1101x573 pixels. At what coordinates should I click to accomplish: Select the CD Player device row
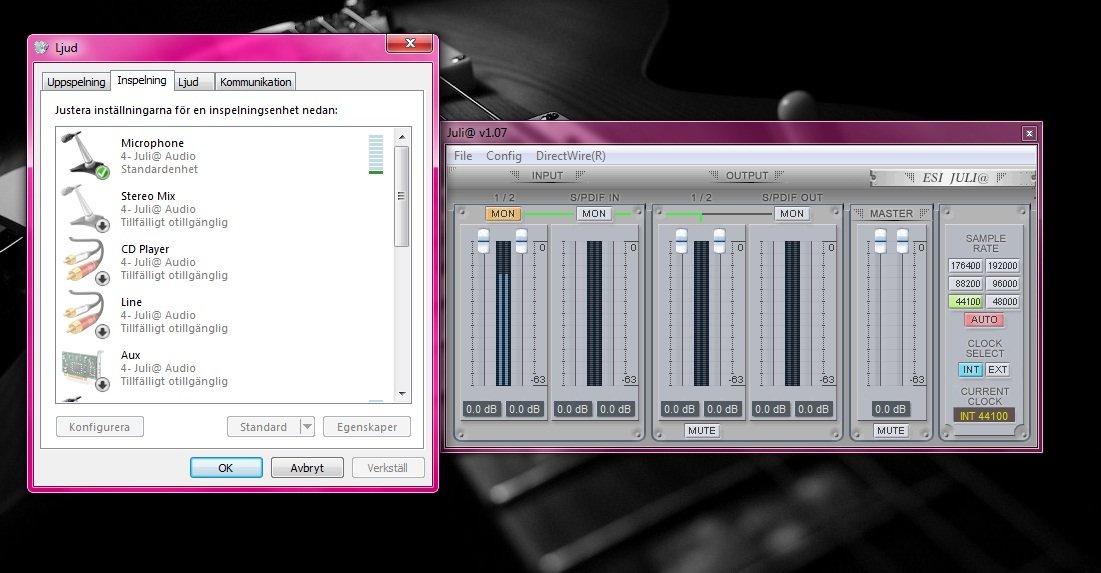(x=225, y=262)
